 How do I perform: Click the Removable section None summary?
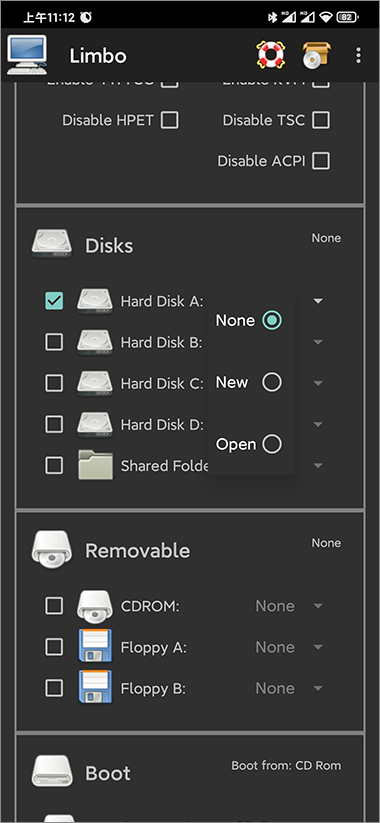[326, 543]
